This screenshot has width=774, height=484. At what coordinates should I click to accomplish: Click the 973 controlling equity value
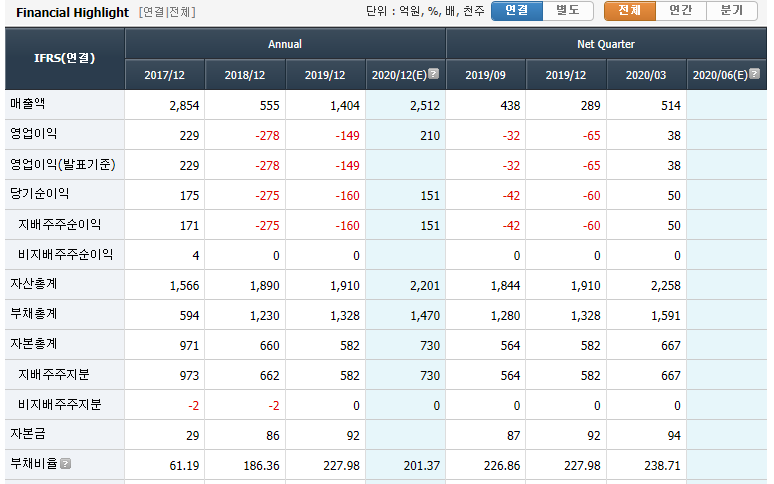tap(189, 376)
